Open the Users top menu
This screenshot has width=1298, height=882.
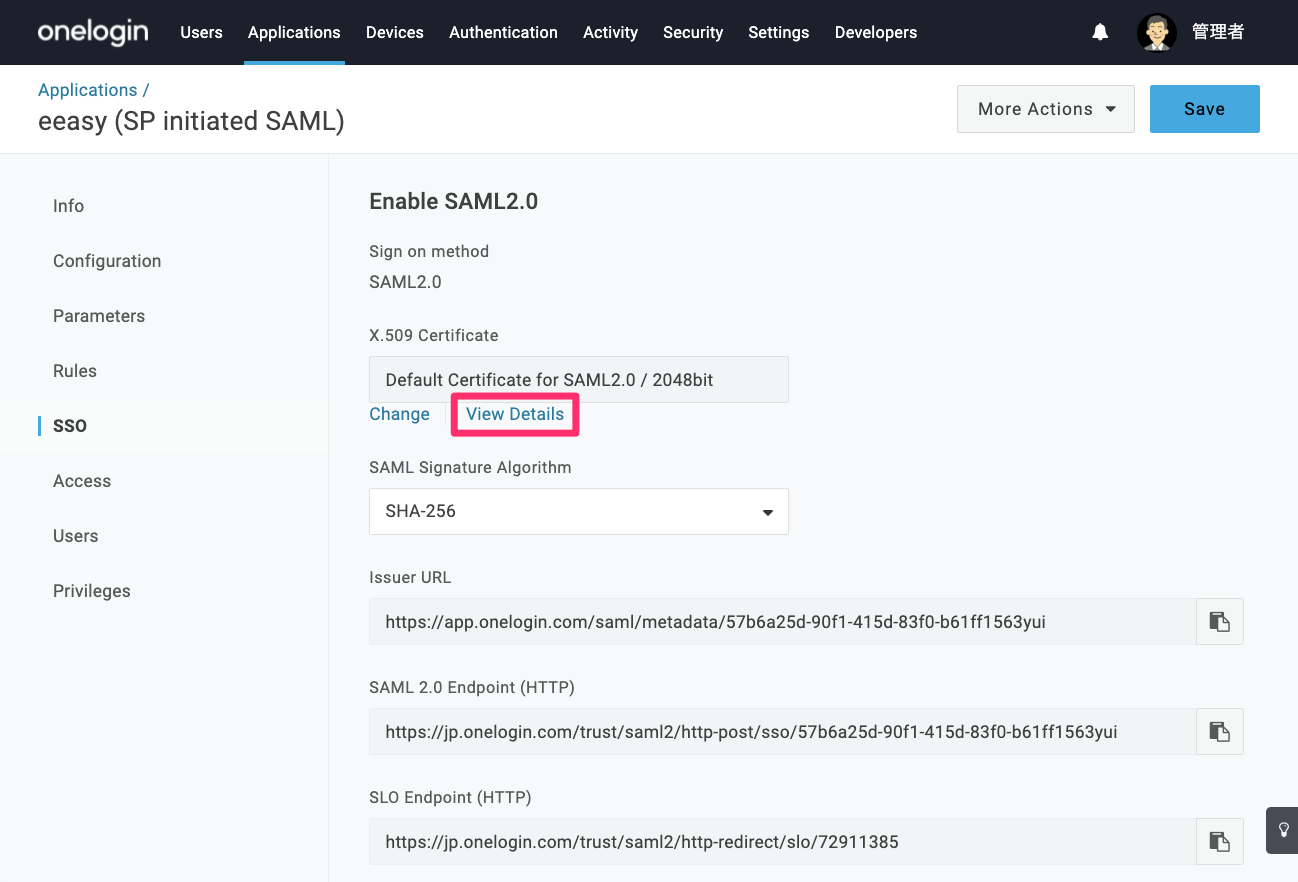tap(201, 32)
